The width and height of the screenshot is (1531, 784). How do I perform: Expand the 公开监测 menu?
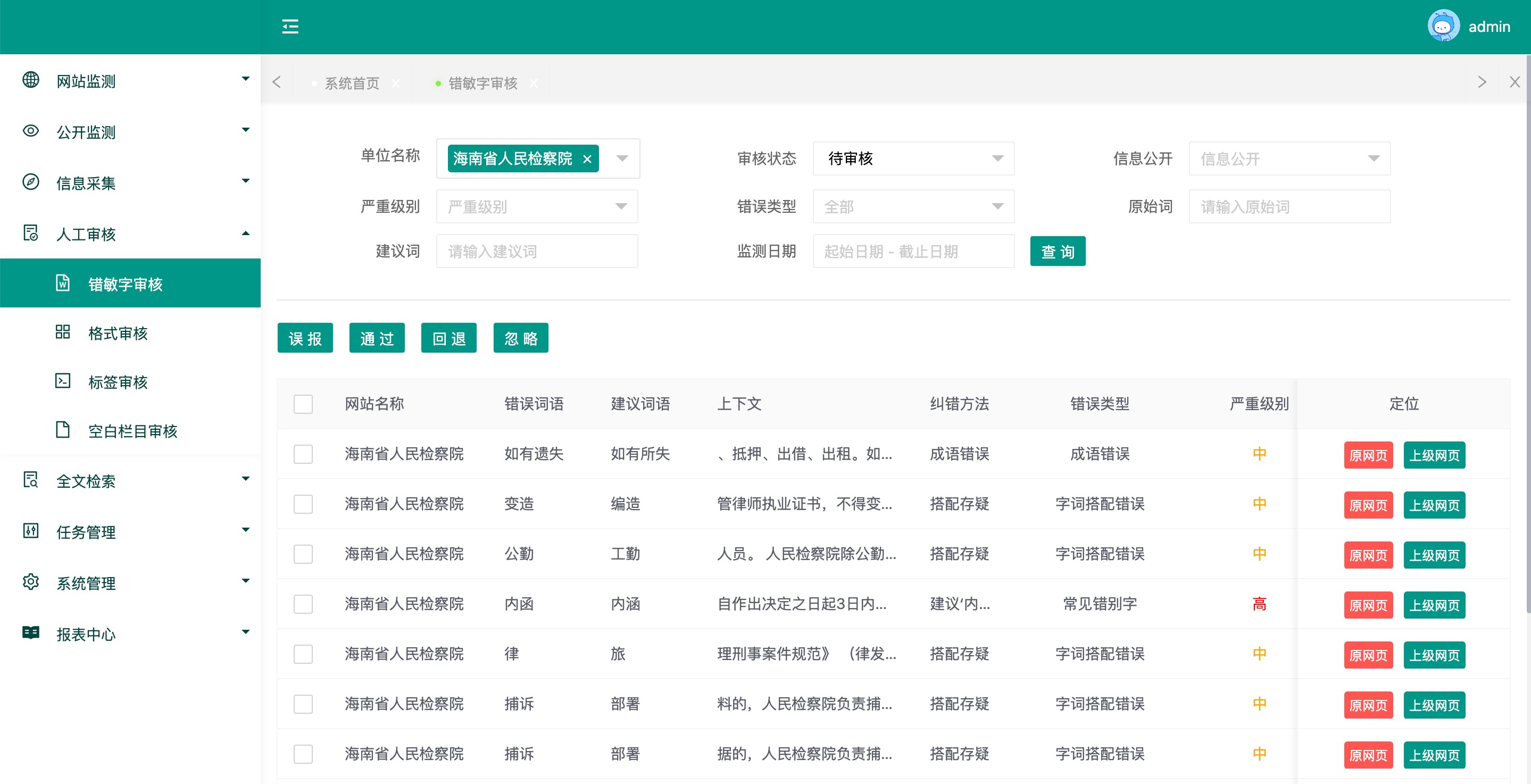(x=130, y=131)
